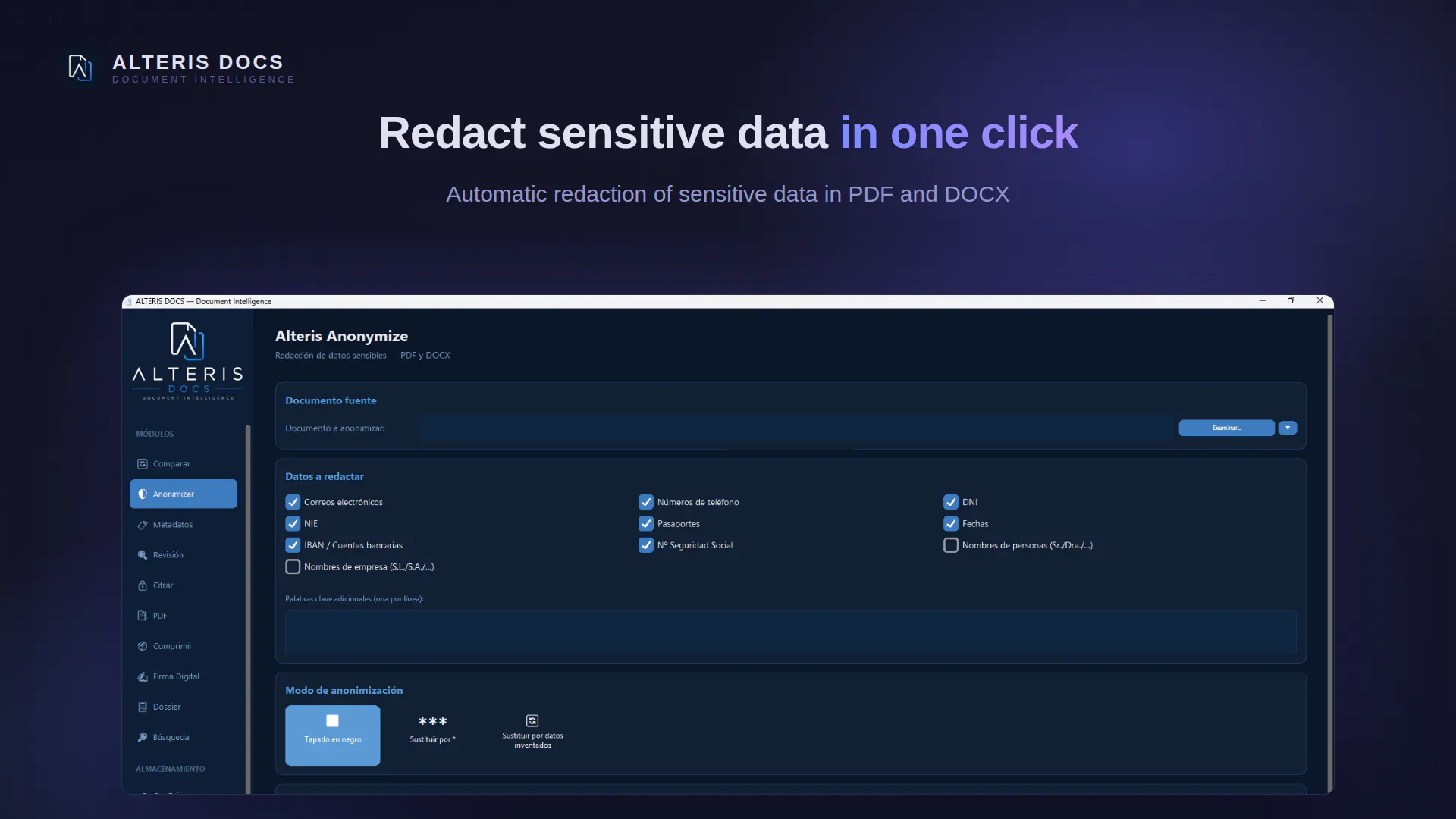Viewport: 1456px width, 819px height.
Task: Click the Palabras clave adicionales label
Action: coord(354,599)
